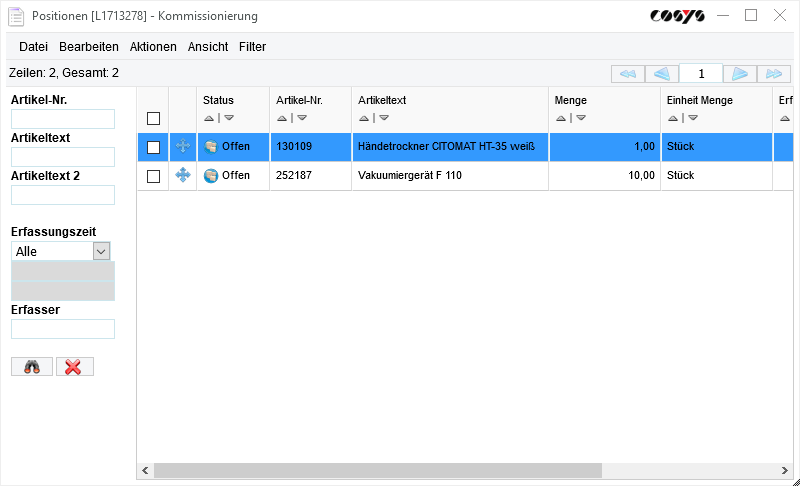Click the horizontal scrollbar thumb
The image size is (800, 486).
(x=377, y=470)
